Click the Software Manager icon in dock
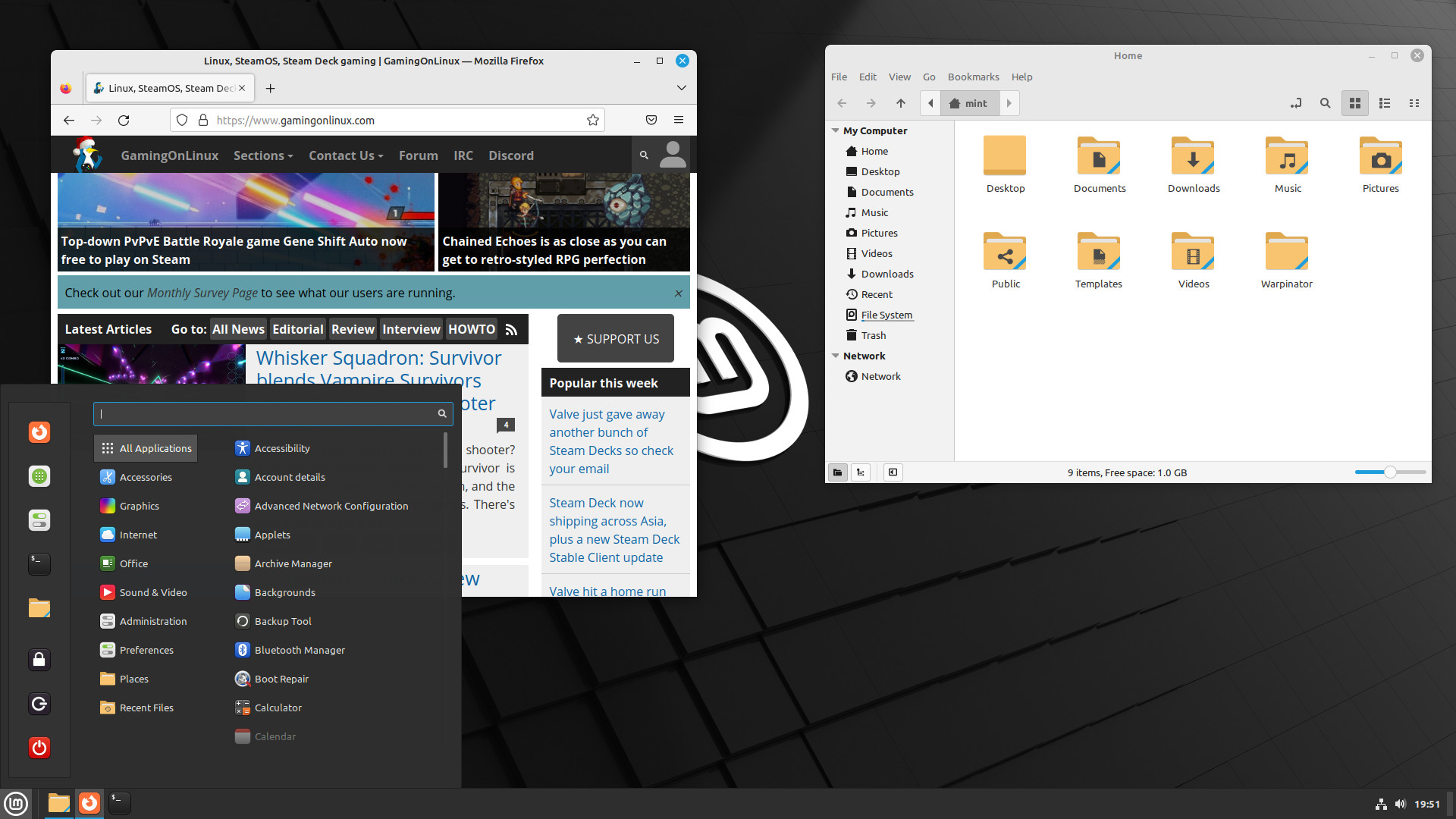The width and height of the screenshot is (1456, 819). point(40,476)
